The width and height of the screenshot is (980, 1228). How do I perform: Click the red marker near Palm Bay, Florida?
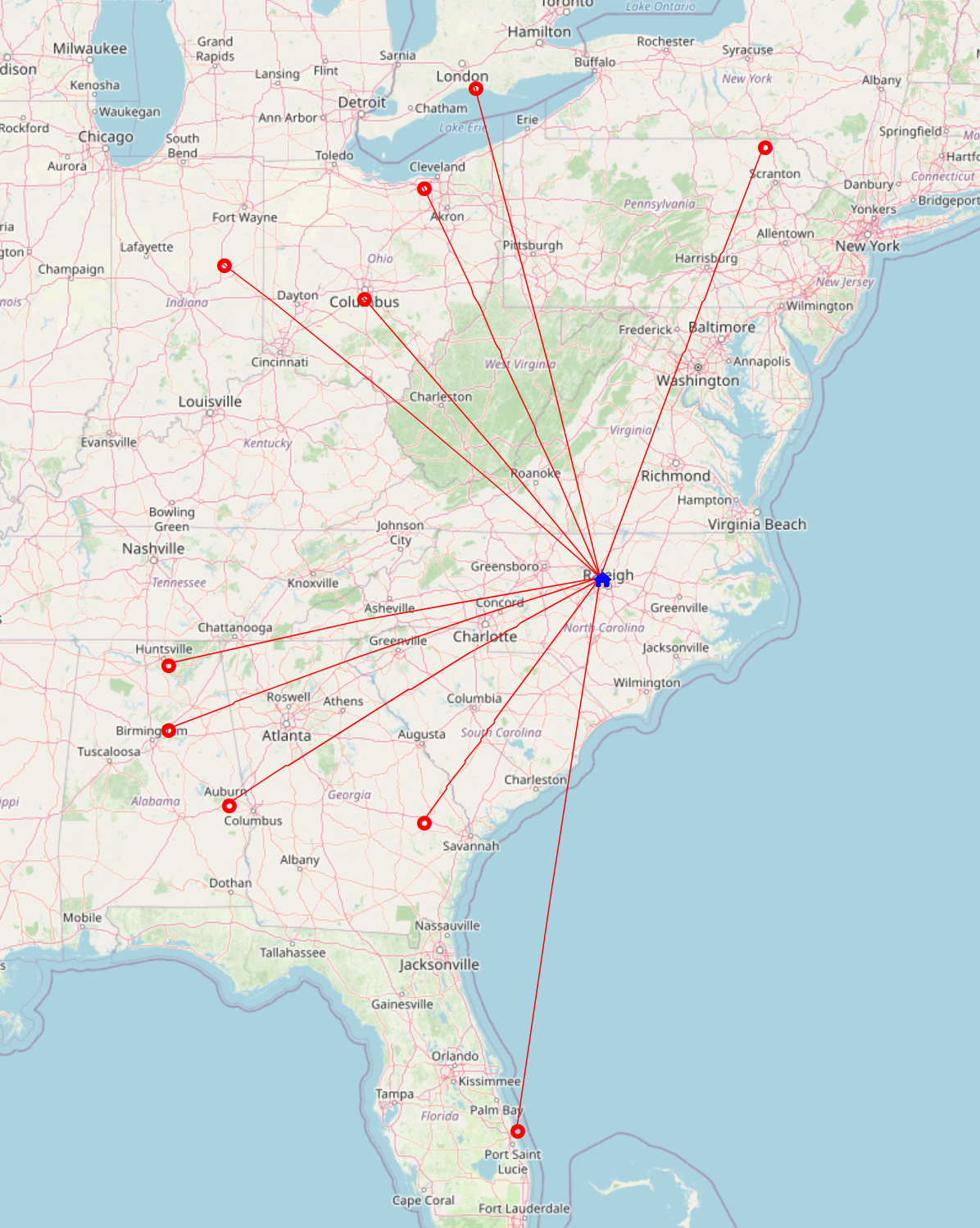518,1131
